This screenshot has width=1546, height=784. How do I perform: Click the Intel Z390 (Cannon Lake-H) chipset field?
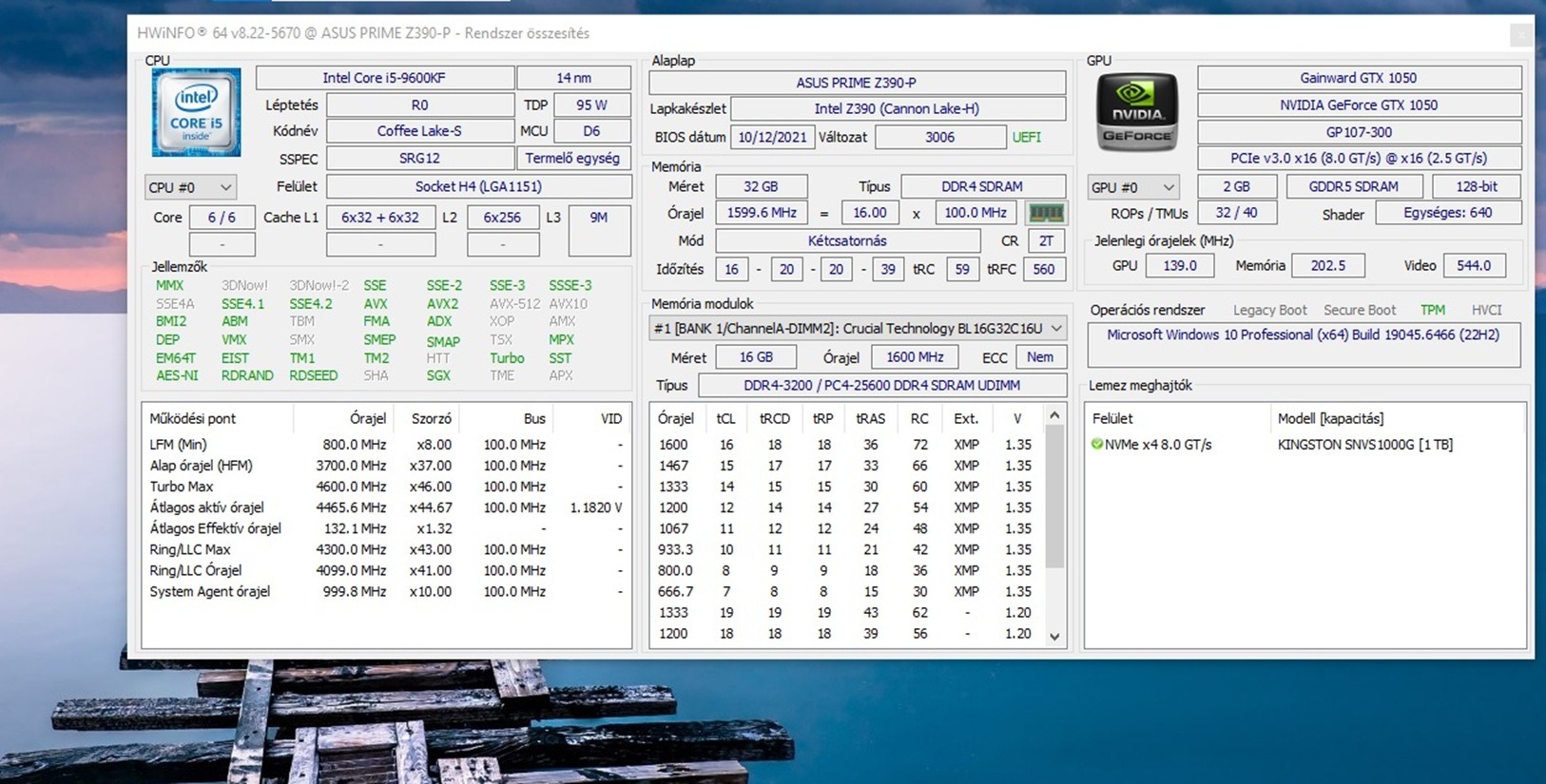tap(898, 108)
